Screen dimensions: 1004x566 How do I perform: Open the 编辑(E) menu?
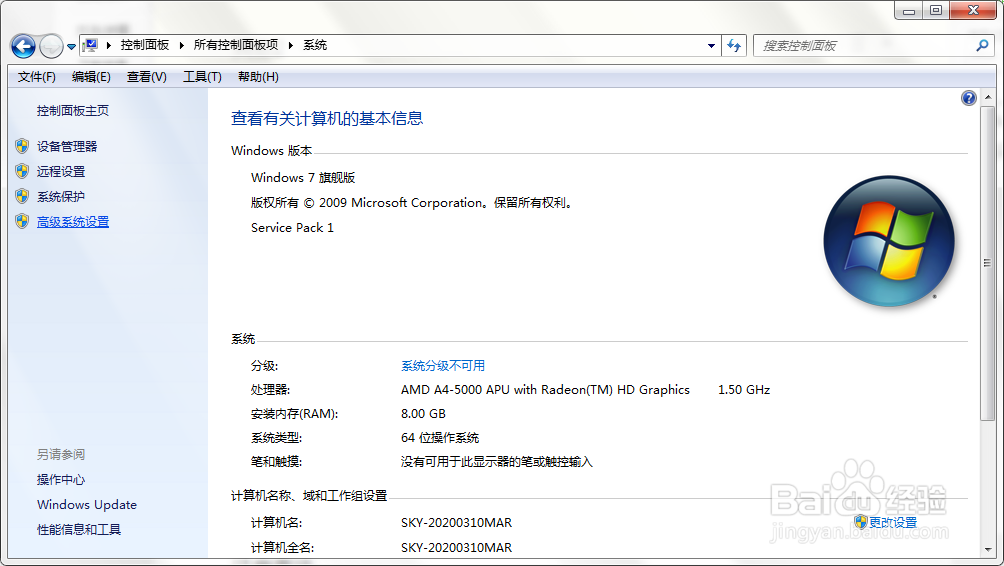(x=91, y=77)
